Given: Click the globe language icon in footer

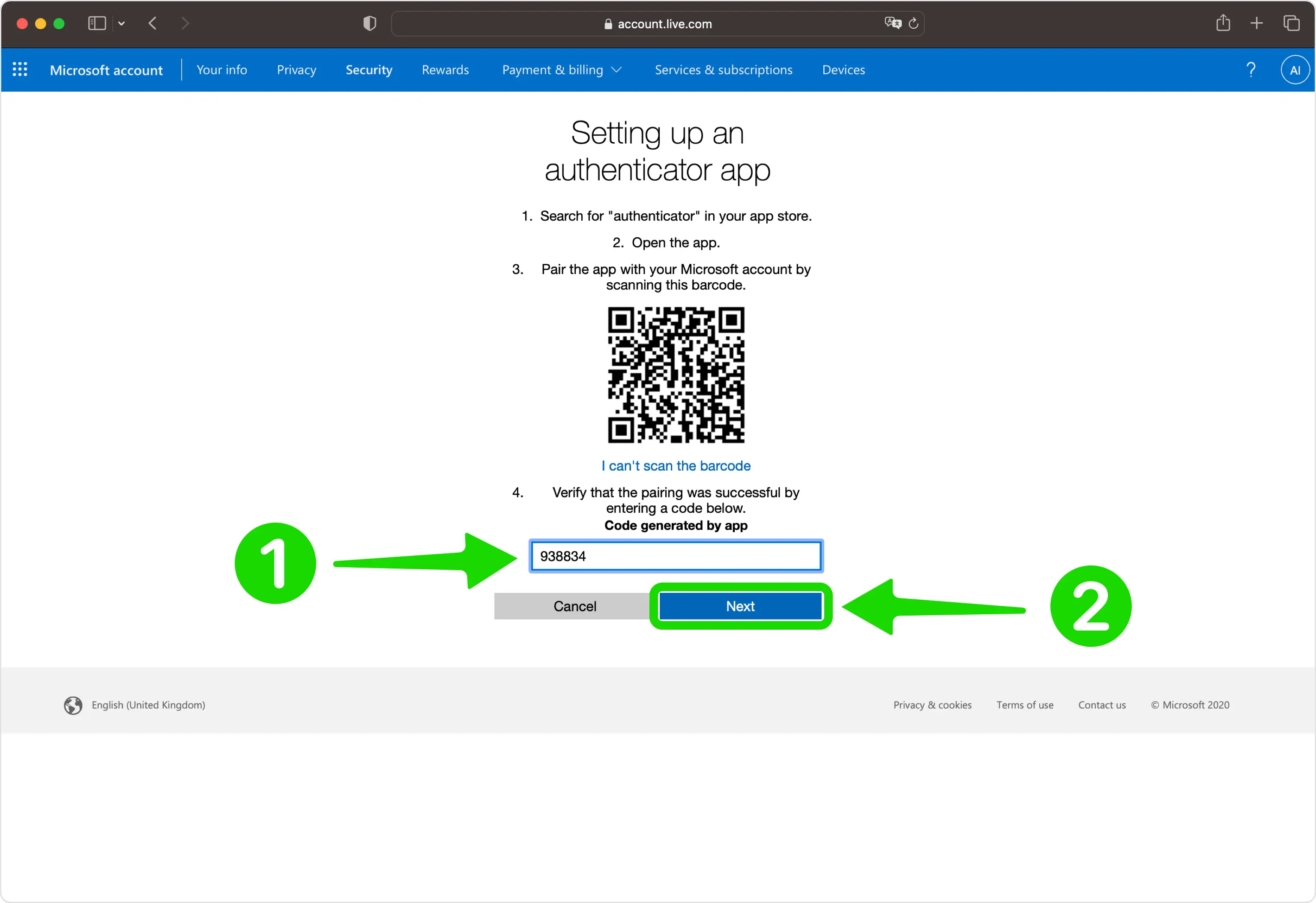Looking at the screenshot, I should pos(73,706).
